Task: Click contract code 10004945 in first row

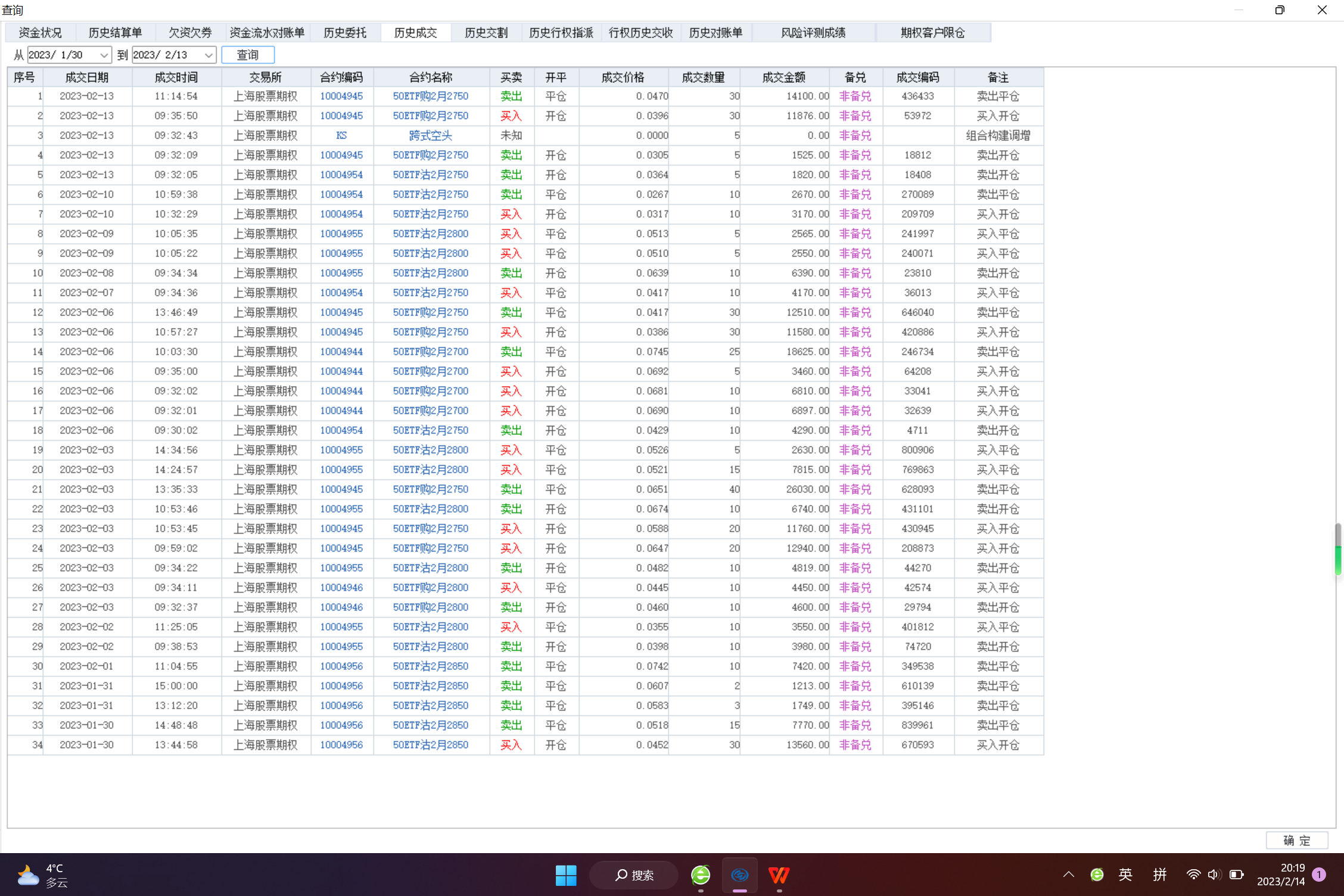Action: (x=341, y=96)
